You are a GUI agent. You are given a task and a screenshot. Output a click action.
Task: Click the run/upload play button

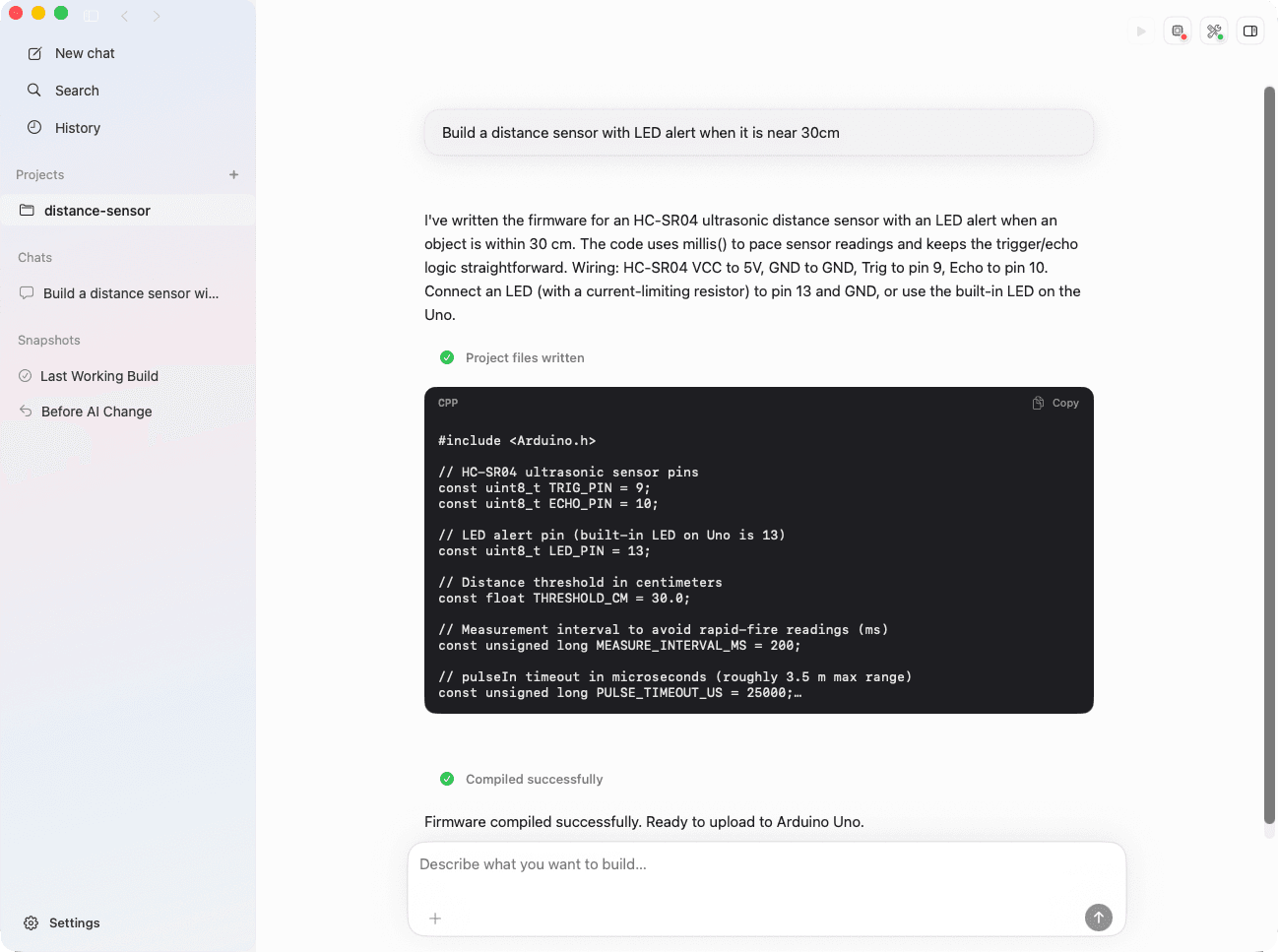click(x=1141, y=32)
